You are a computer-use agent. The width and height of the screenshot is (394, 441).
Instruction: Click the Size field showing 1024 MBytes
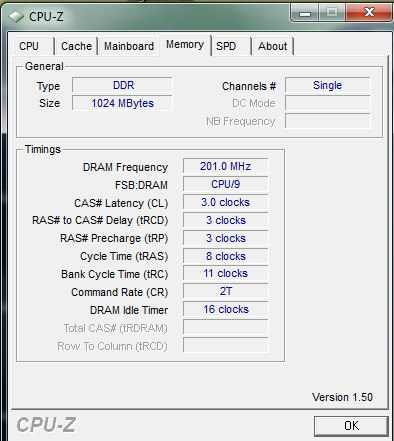coord(122,103)
